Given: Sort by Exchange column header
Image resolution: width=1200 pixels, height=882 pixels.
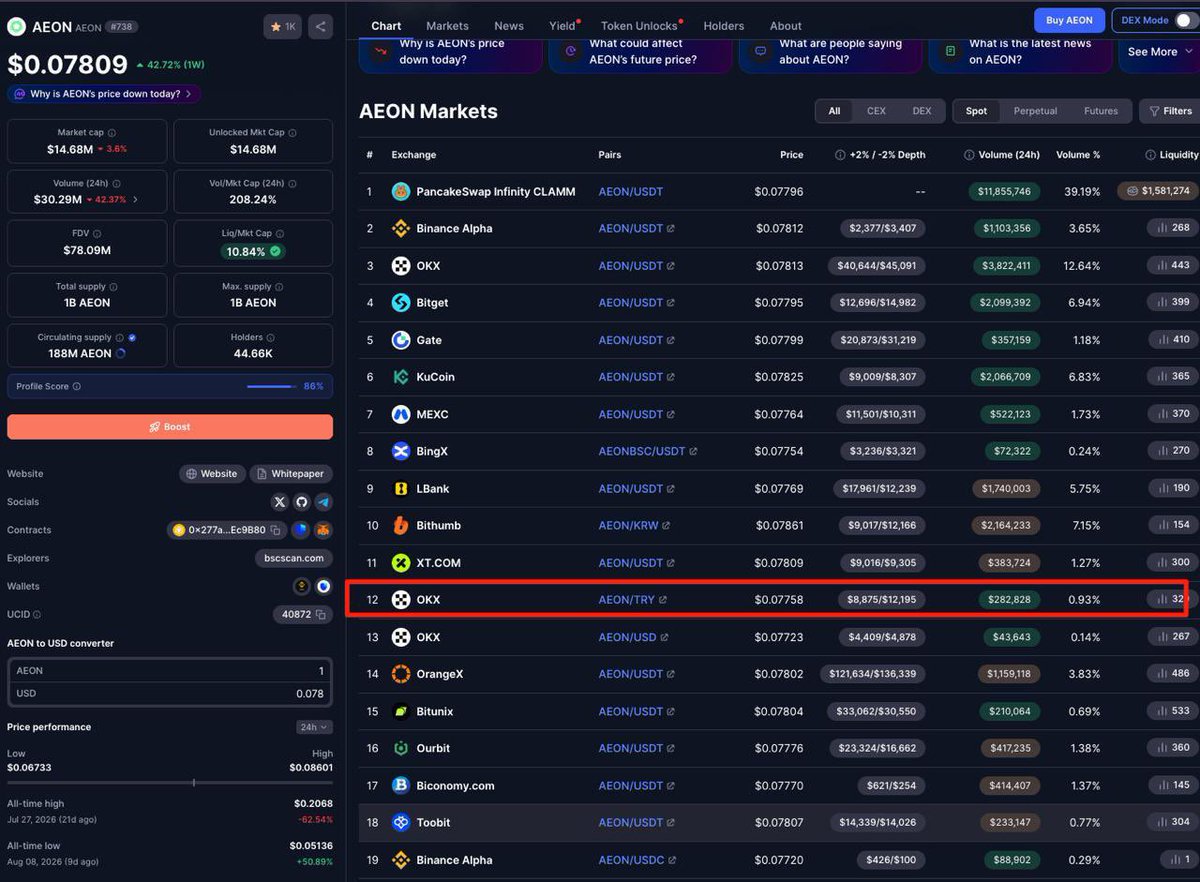Looking at the screenshot, I should (x=414, y=155).
